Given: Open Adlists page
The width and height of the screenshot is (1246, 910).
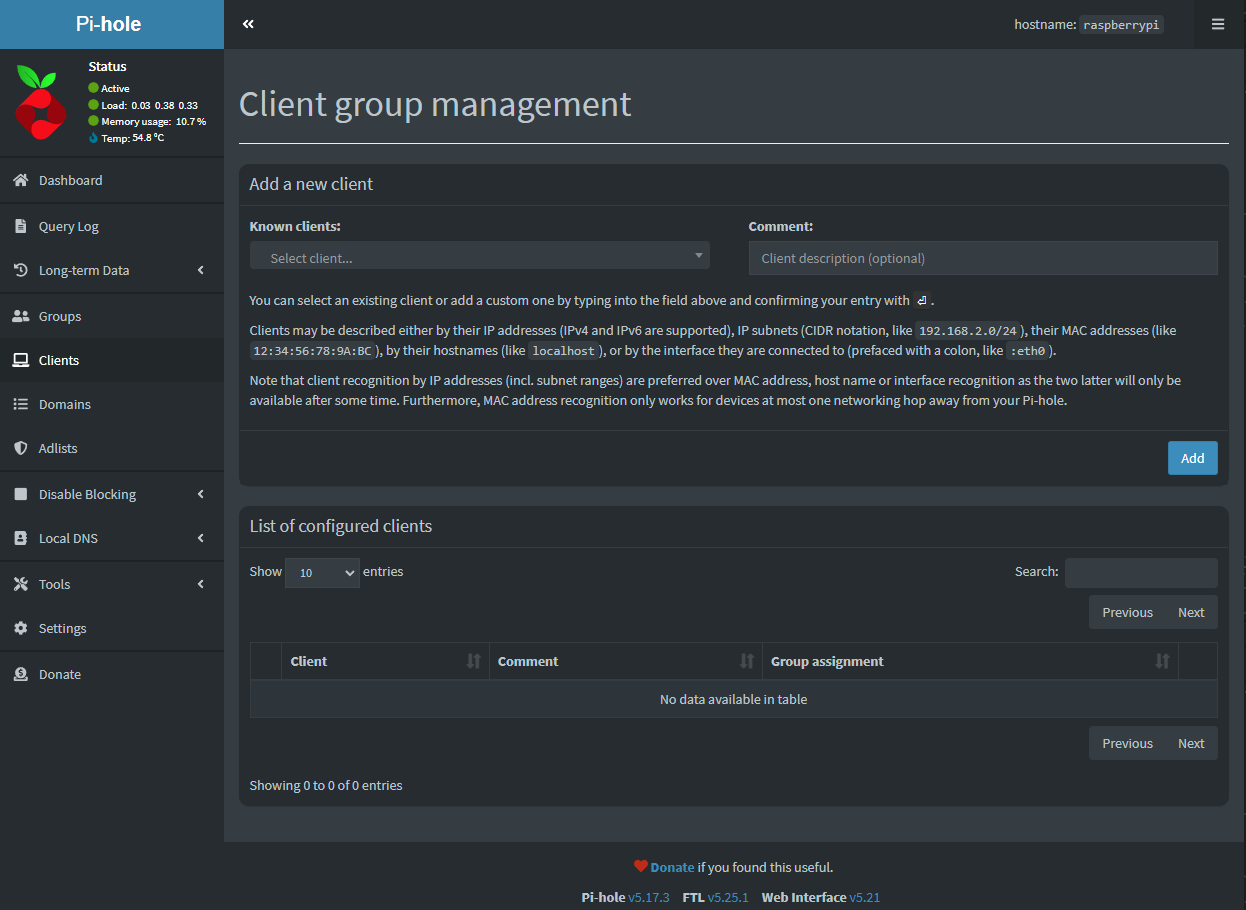Looking at the screenshot, I should [x=112, y=448].
